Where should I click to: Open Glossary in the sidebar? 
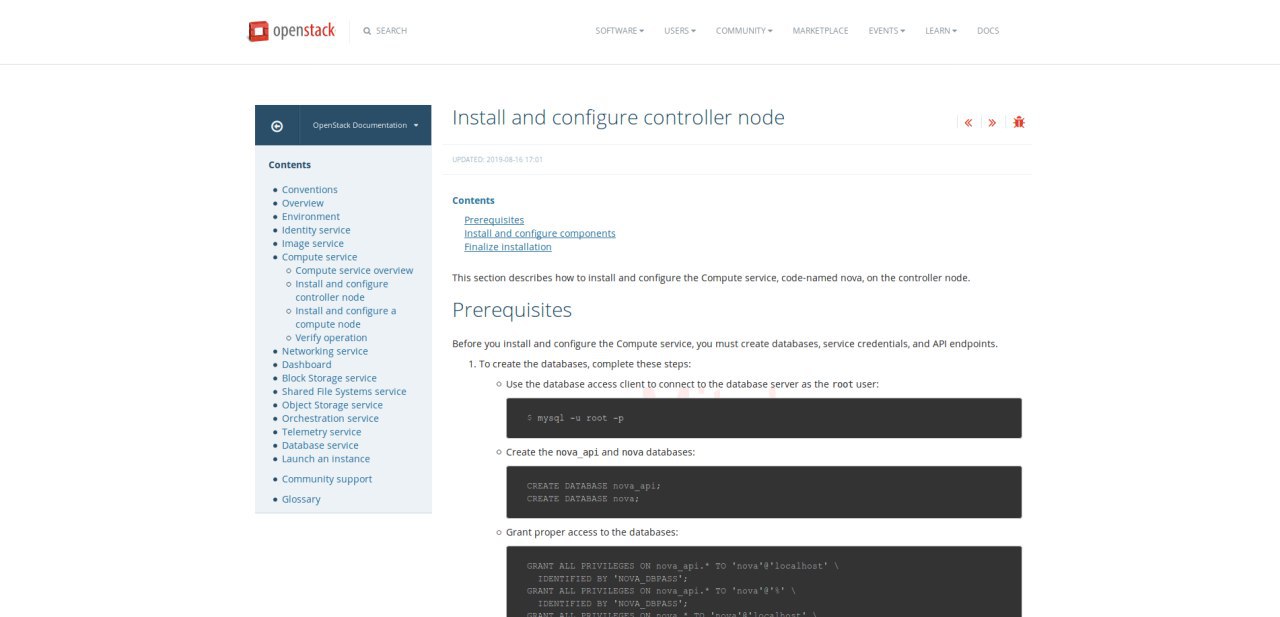[x=301, y=499]
